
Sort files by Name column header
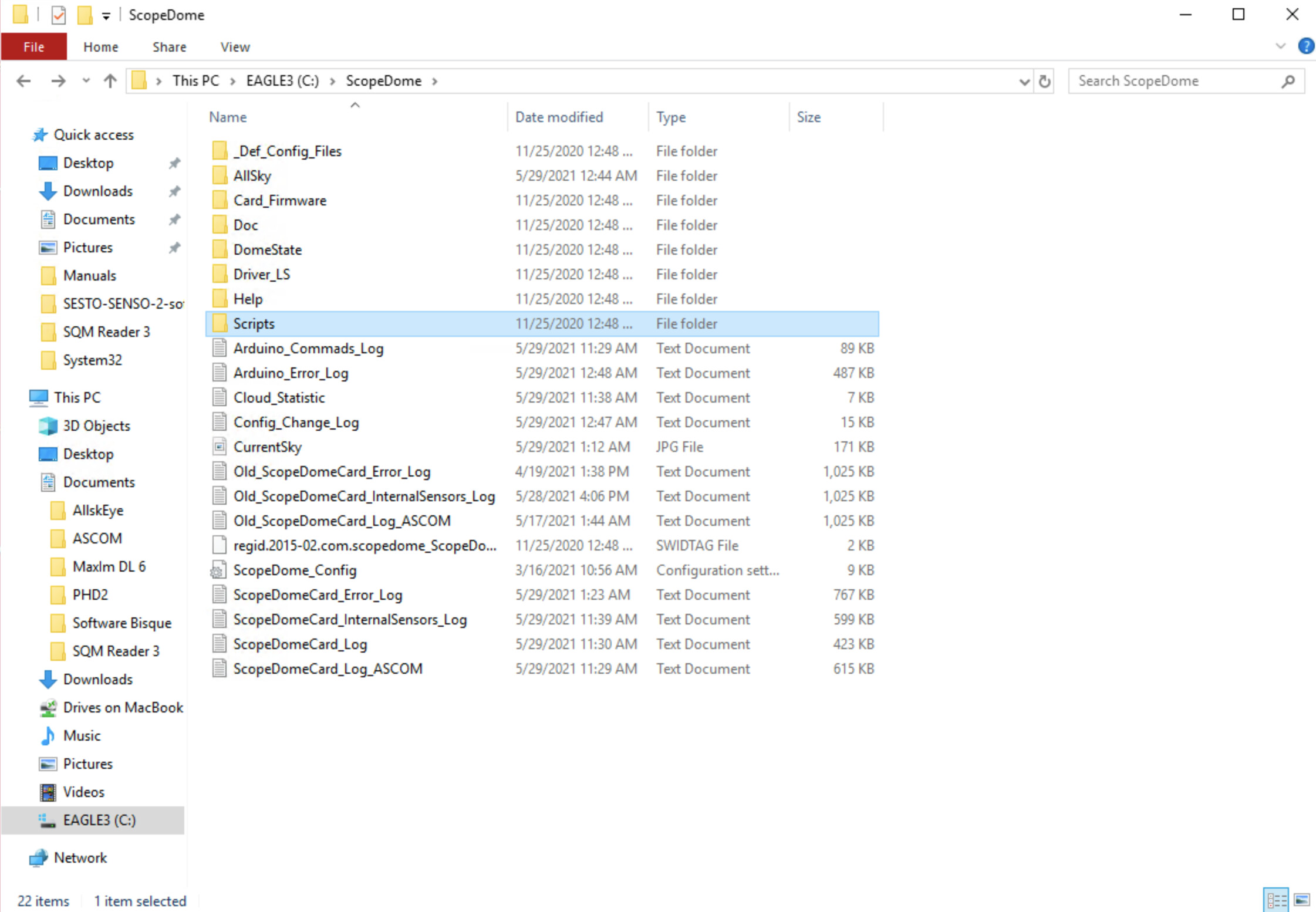[x=228, y=117]
